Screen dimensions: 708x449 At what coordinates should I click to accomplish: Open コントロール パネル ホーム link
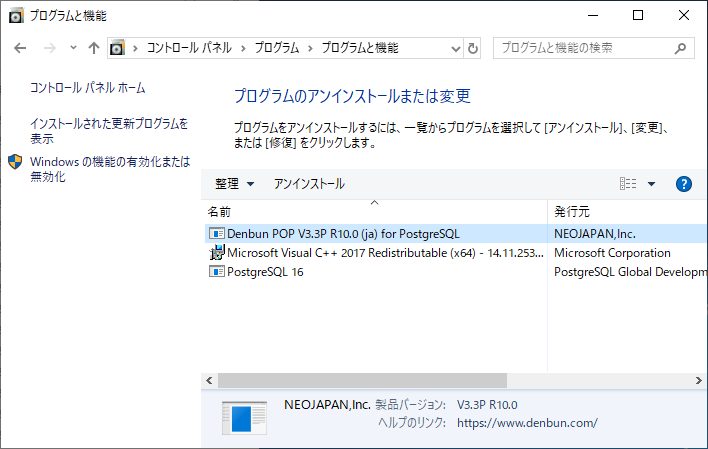click(88, 88)
